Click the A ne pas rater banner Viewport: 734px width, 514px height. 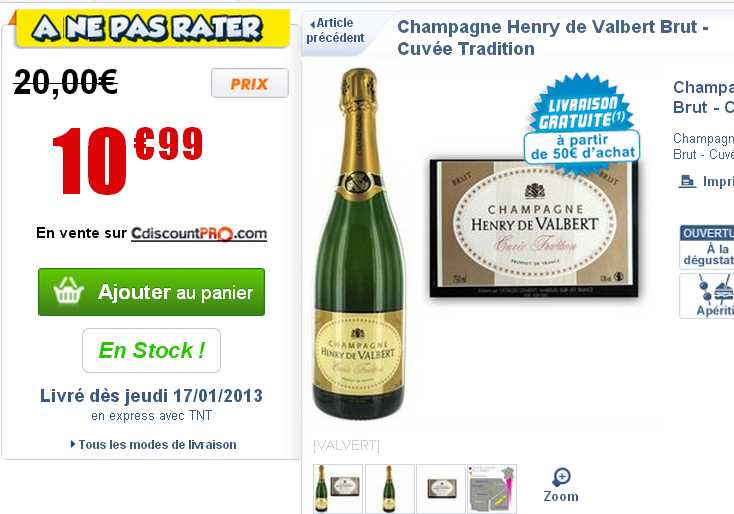click(x=153, y=28)
